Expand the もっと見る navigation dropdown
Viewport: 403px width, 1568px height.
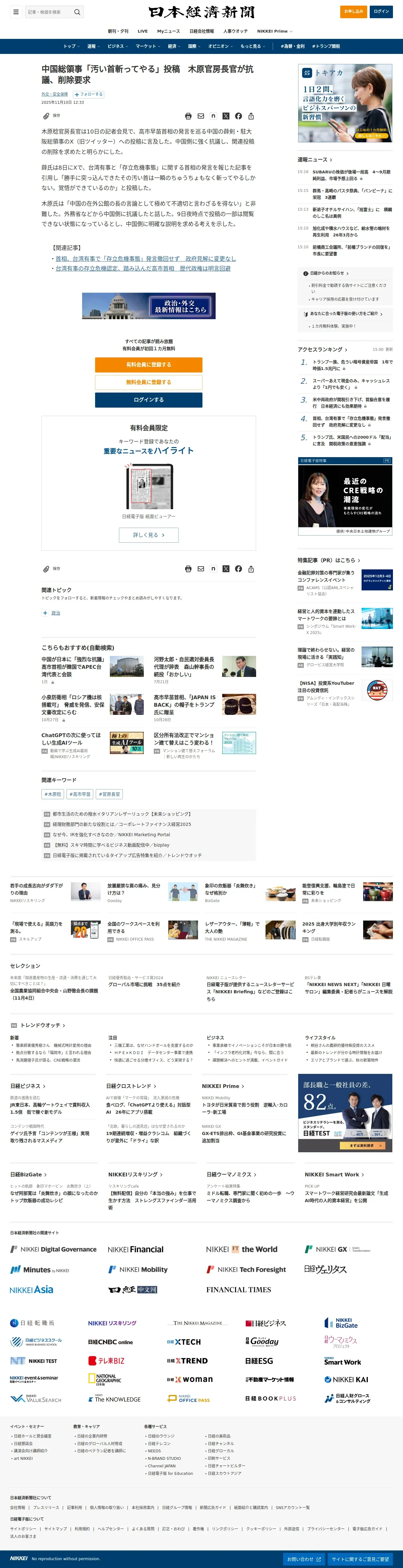click(x=252, y=46)
